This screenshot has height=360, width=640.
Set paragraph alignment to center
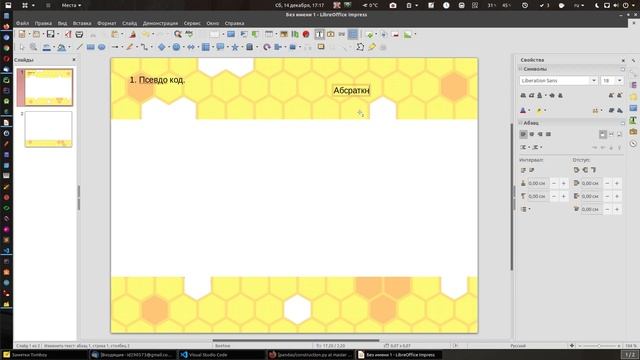tap(531, 134)
